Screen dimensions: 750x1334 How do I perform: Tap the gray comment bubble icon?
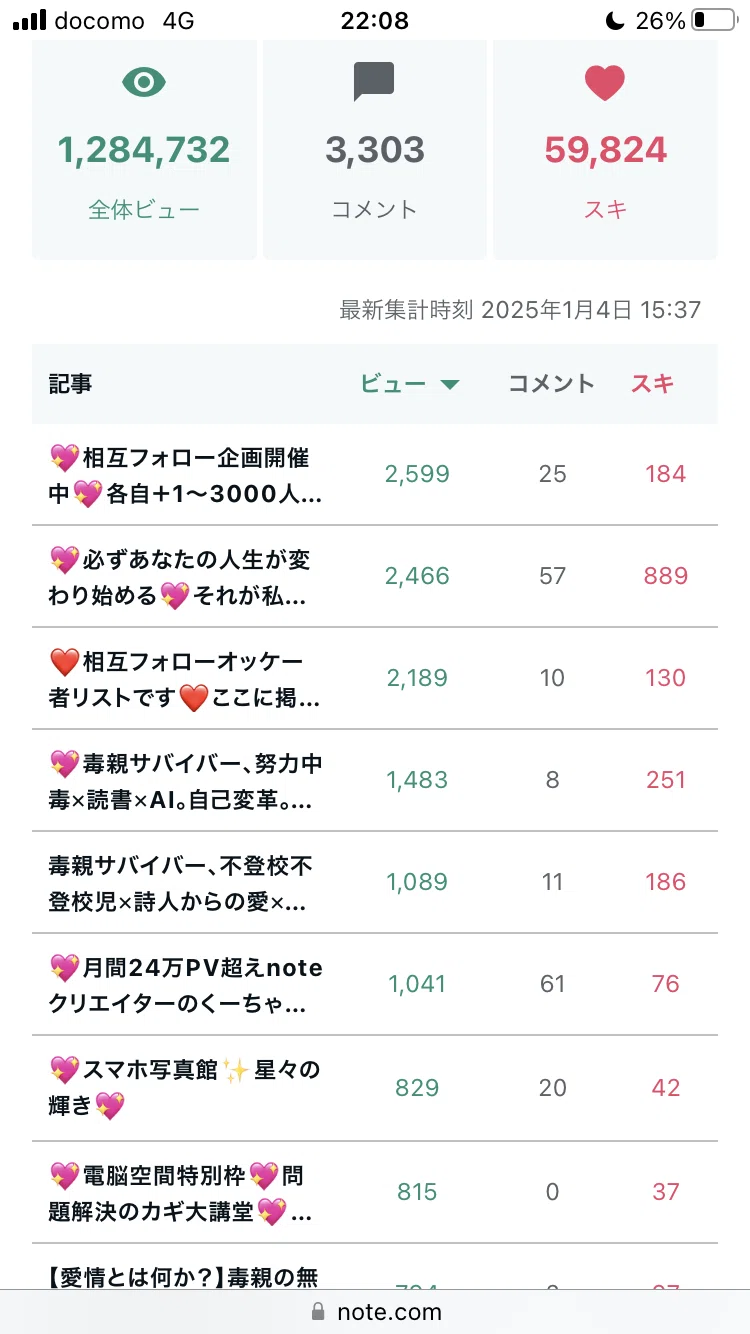click(x=375, y=82)
